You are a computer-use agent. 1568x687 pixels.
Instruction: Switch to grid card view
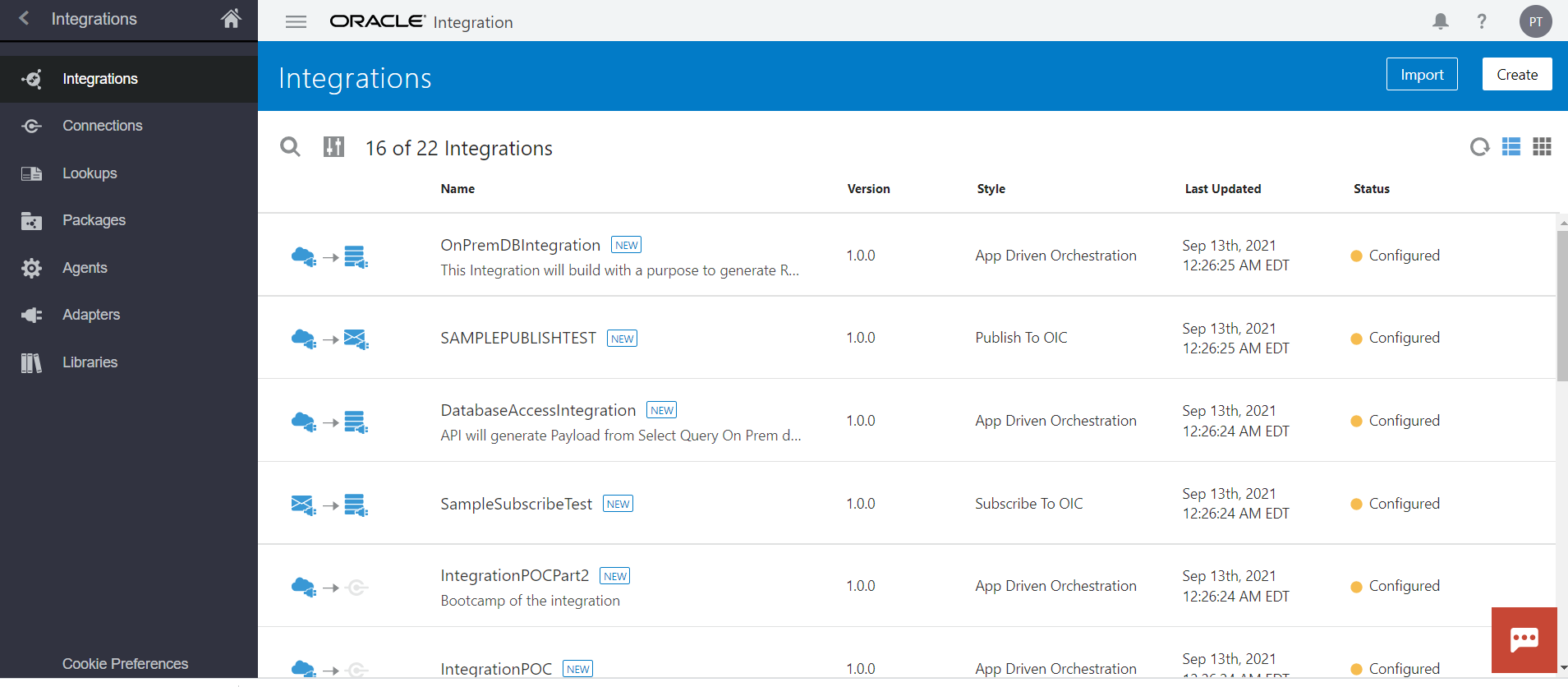(x=1542, y=147)
